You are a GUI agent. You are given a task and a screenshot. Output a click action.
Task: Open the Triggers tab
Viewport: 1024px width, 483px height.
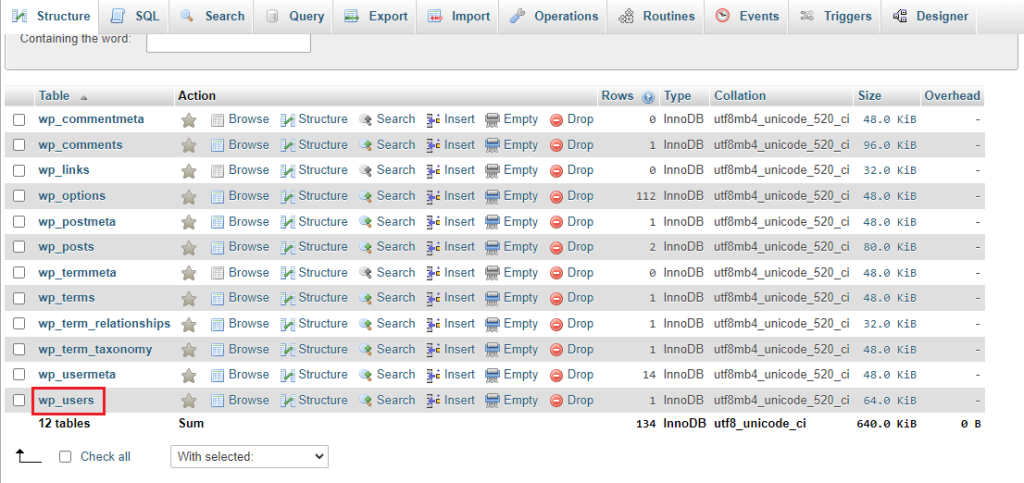point(834,16)
